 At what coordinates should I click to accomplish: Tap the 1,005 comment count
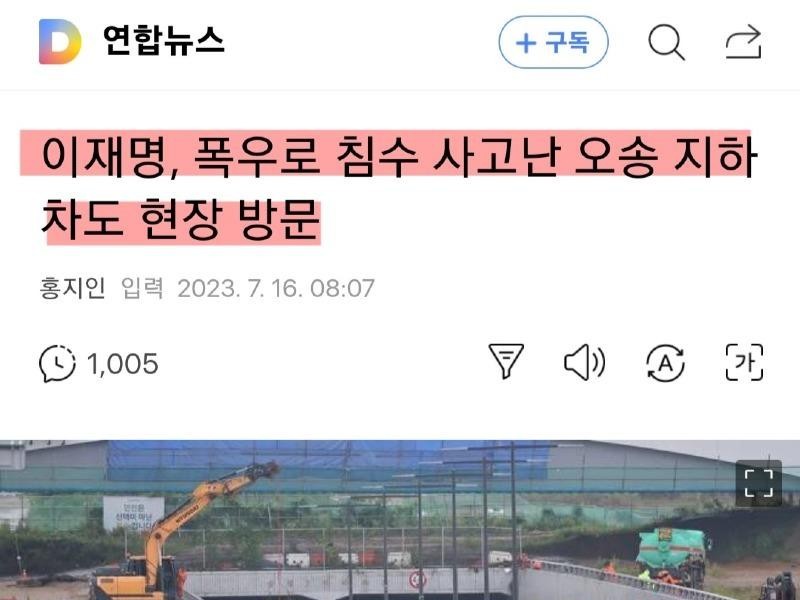point(122,364)
